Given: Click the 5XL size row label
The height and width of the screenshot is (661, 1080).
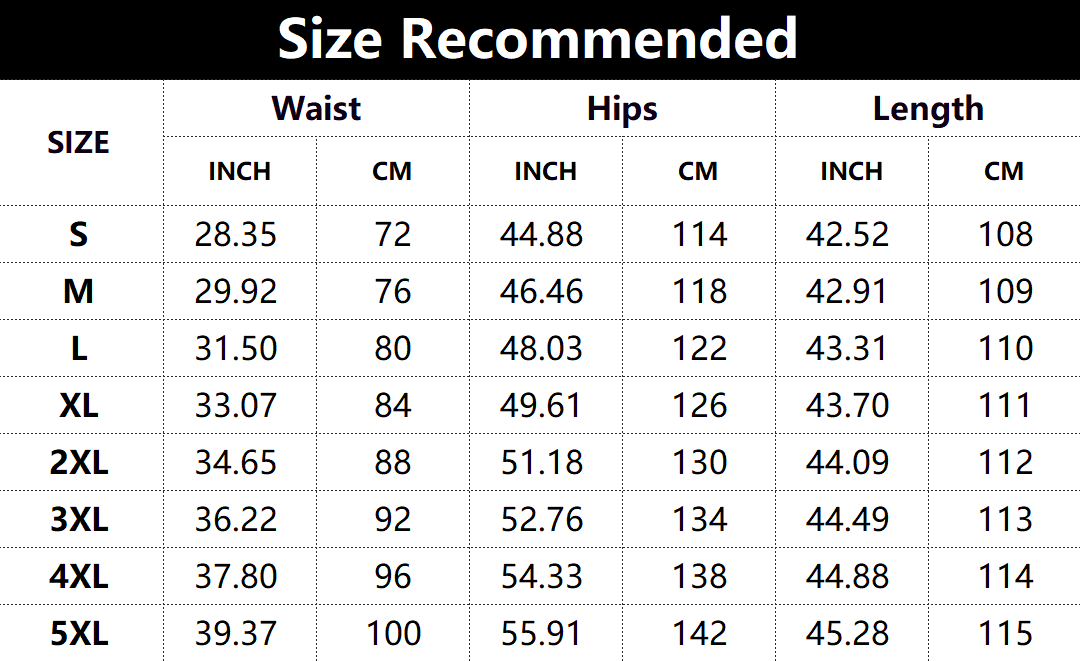Looking at the screenshot, I should click(x=78, y=633).
